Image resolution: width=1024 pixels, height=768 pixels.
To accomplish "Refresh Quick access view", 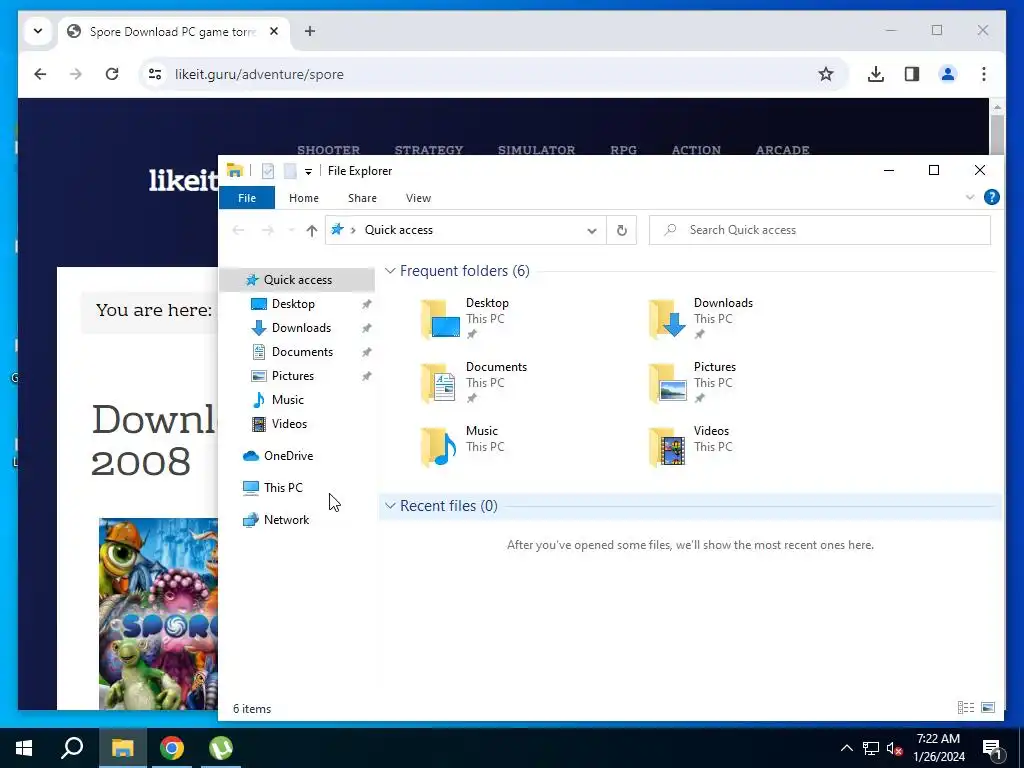I will [622, 230].
